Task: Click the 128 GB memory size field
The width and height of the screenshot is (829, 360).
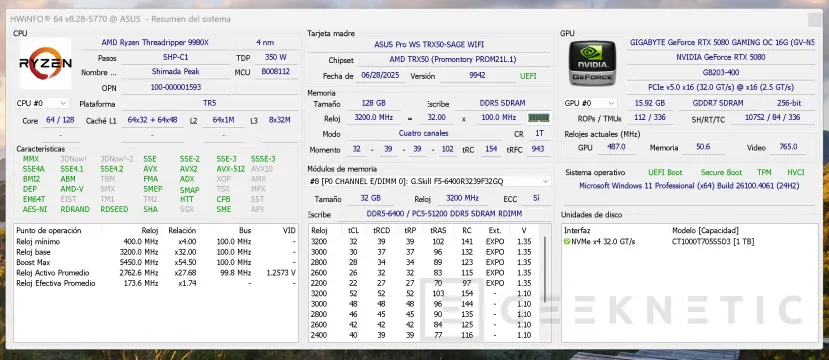Action: pos(375,103)
